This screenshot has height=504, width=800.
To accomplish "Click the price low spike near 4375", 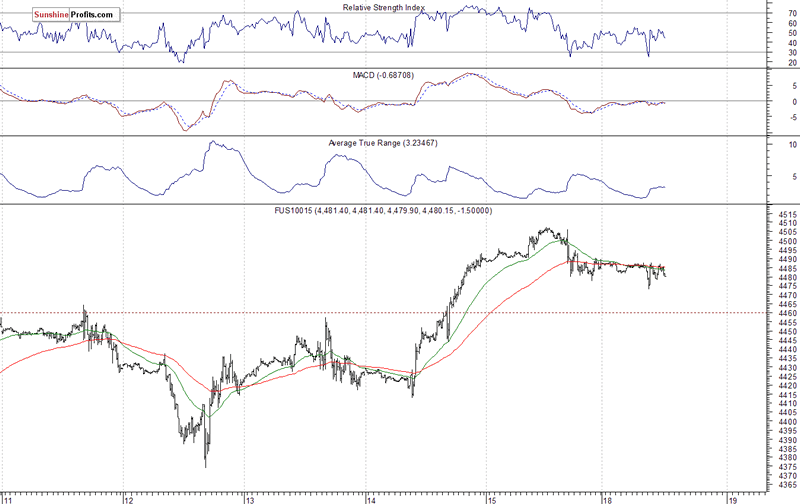I will pyautogui.click(x=206, y=462).
